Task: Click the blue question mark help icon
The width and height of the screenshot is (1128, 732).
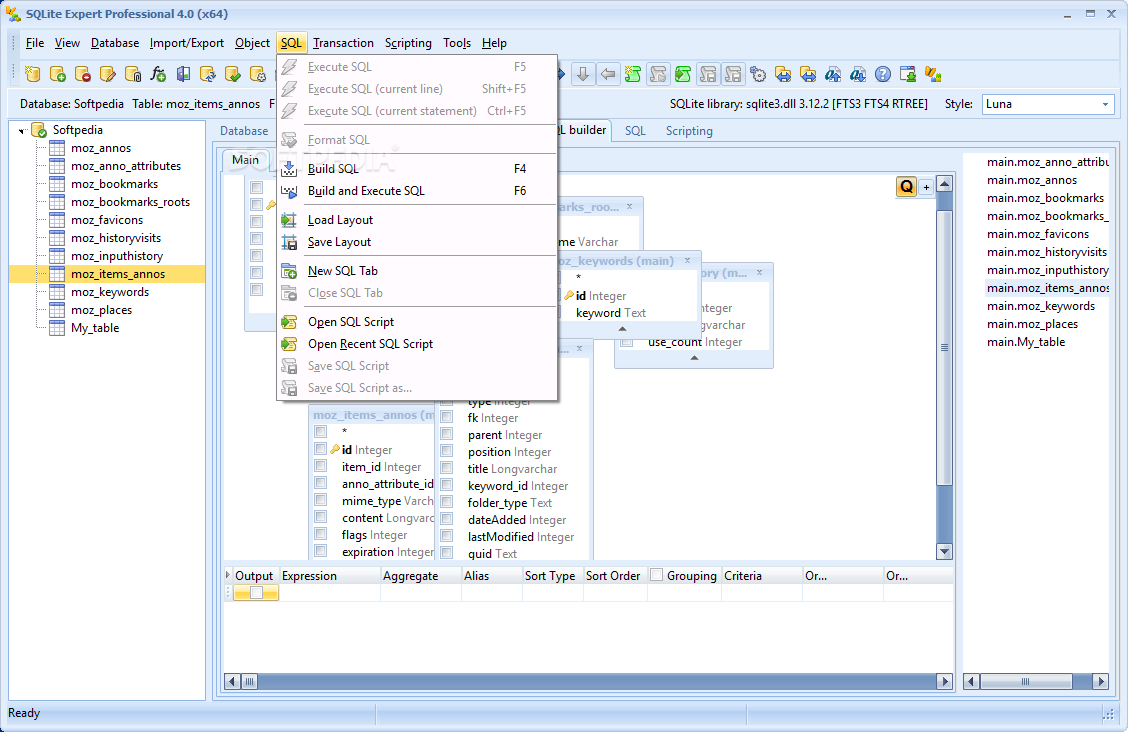Action: (x=883, y=74)
